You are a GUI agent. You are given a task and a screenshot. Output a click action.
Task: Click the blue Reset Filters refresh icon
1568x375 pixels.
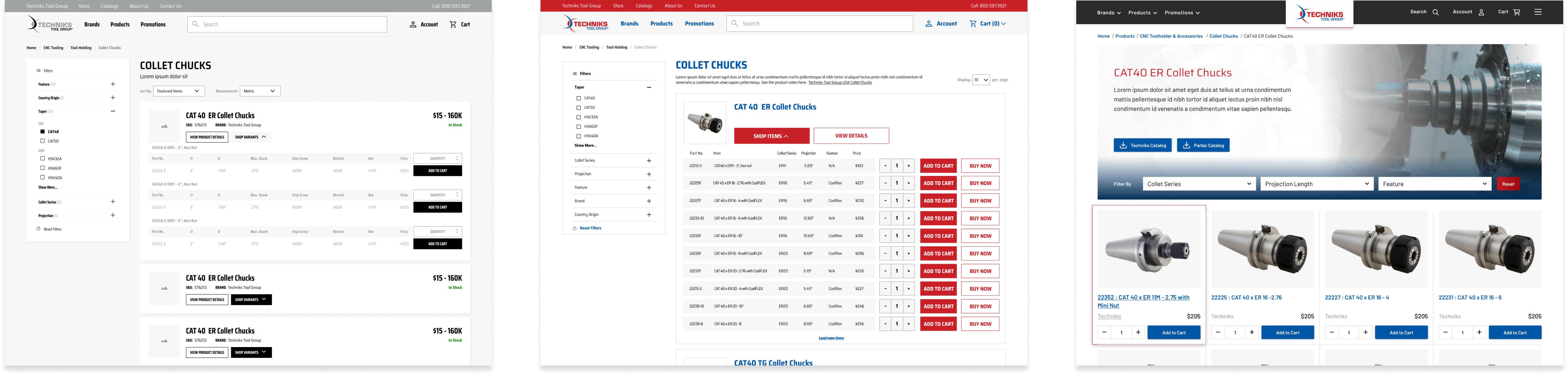point(574,228)
